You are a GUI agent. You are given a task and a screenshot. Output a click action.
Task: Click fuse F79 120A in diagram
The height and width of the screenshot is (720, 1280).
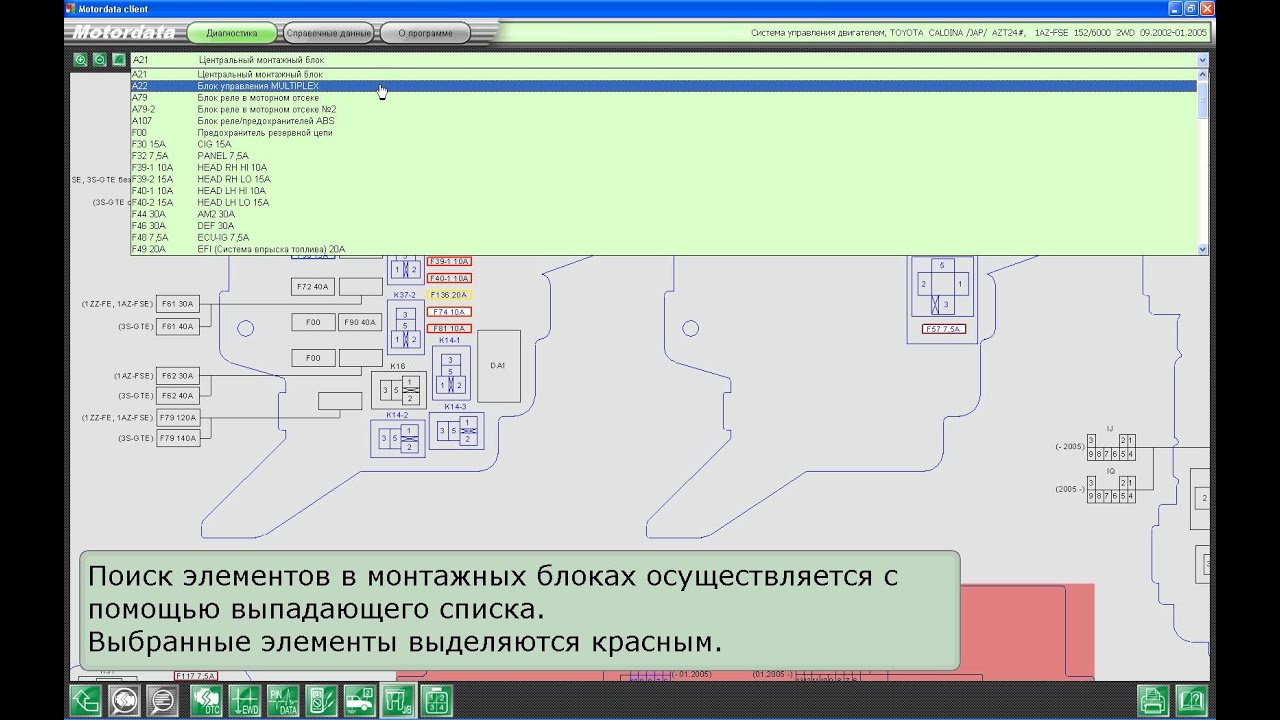(x=178, y=417)
